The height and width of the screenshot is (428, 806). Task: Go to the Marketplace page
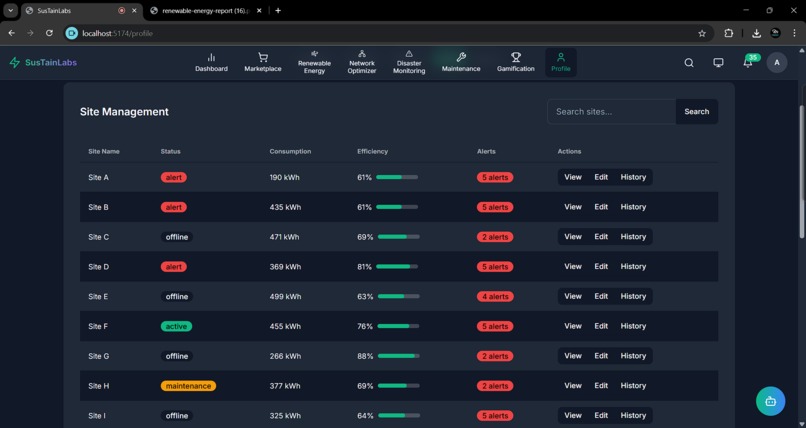coord(263,62)
